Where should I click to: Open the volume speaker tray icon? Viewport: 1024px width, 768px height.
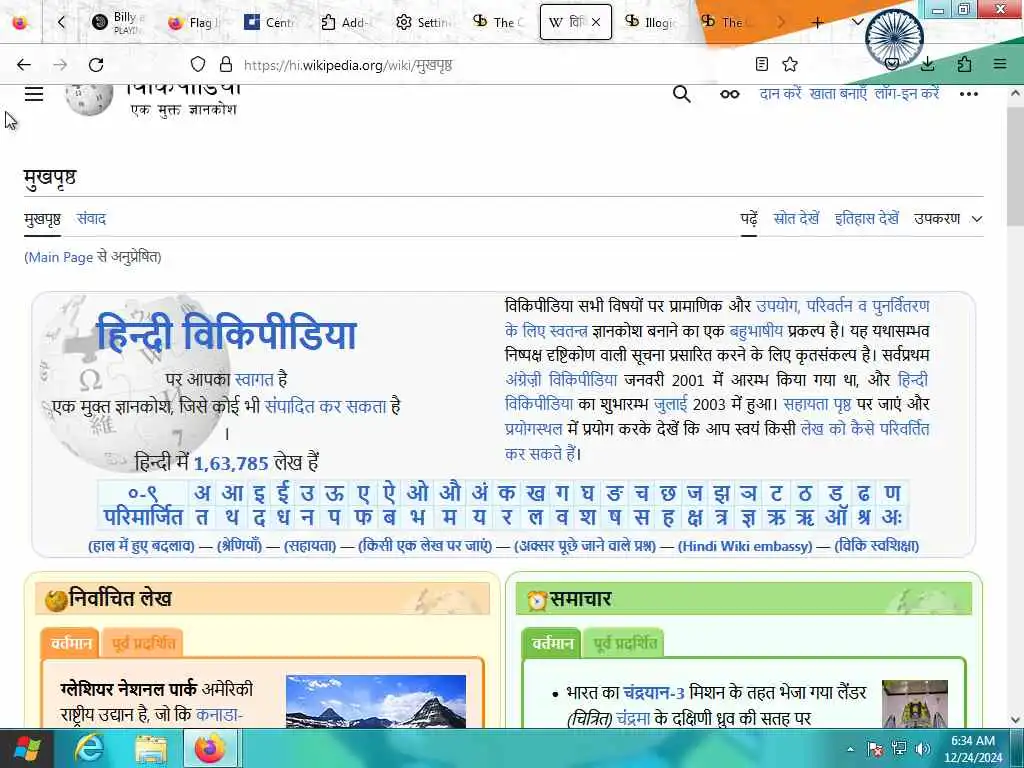coord(923,748)
